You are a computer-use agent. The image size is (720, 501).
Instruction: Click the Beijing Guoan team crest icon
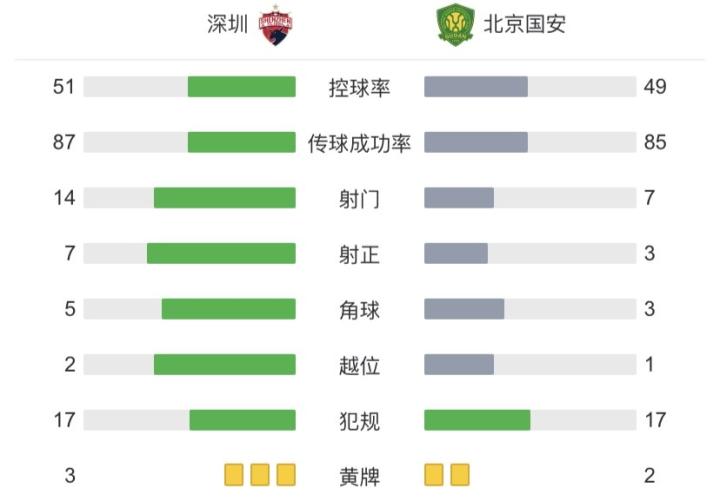coord(453,26)
